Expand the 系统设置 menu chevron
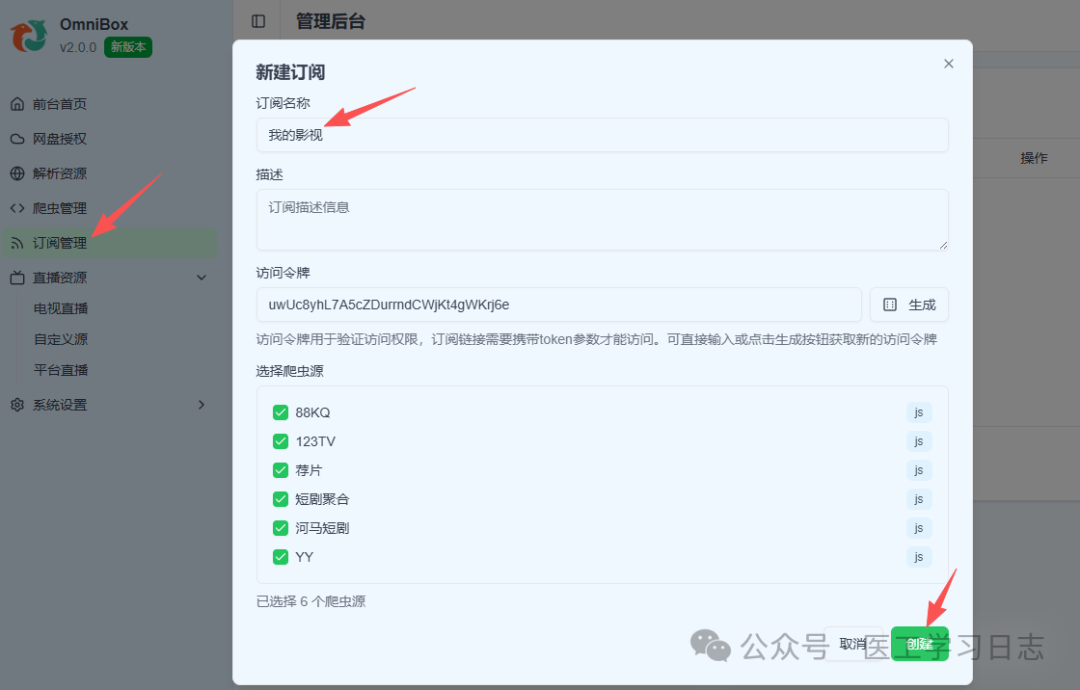The image size is (1080, 690). click(200, 404)
